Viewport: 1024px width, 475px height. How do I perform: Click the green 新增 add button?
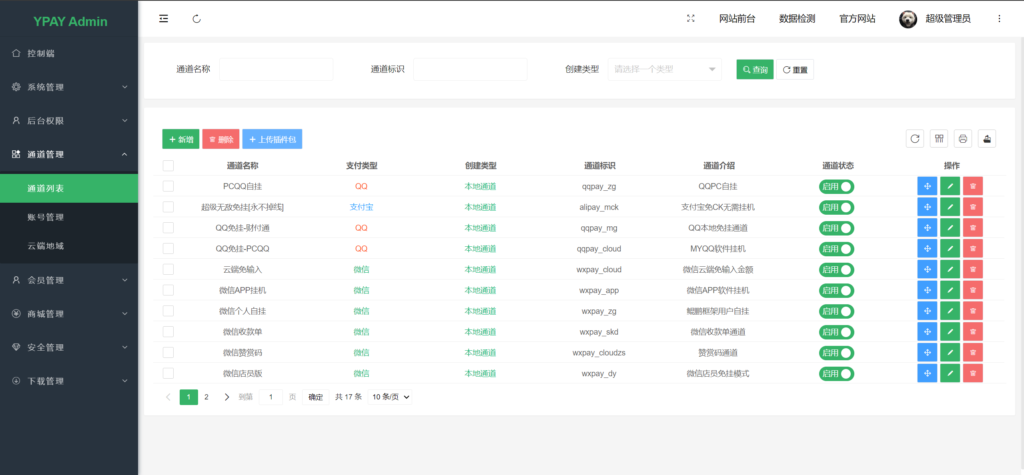pyautogui.click(x=181, y=139)
